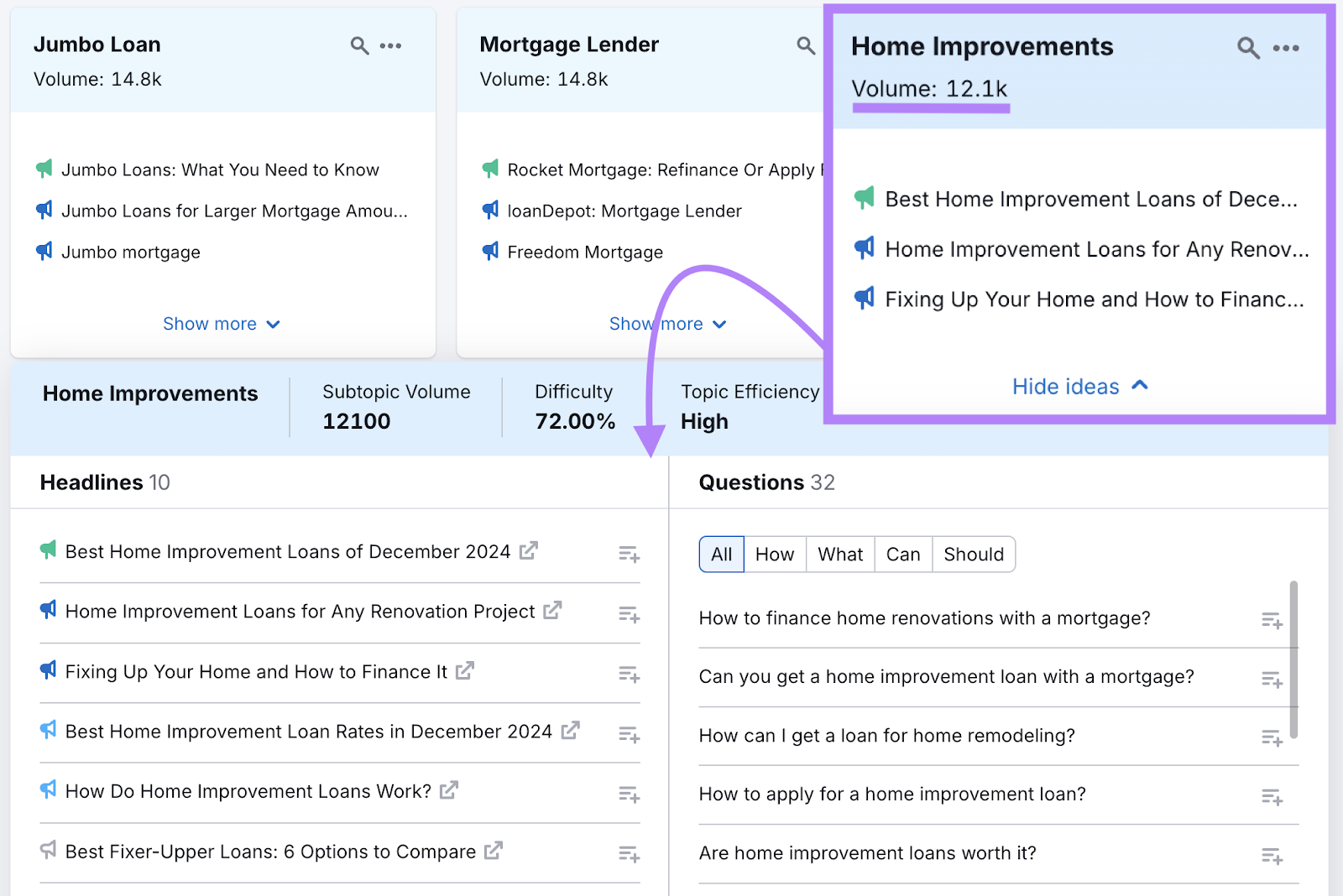The width and height of the screenshot is (1343, 896).
Task: Add question Are home improvement loans worth it to list
Action: [x=1272, y=856]
